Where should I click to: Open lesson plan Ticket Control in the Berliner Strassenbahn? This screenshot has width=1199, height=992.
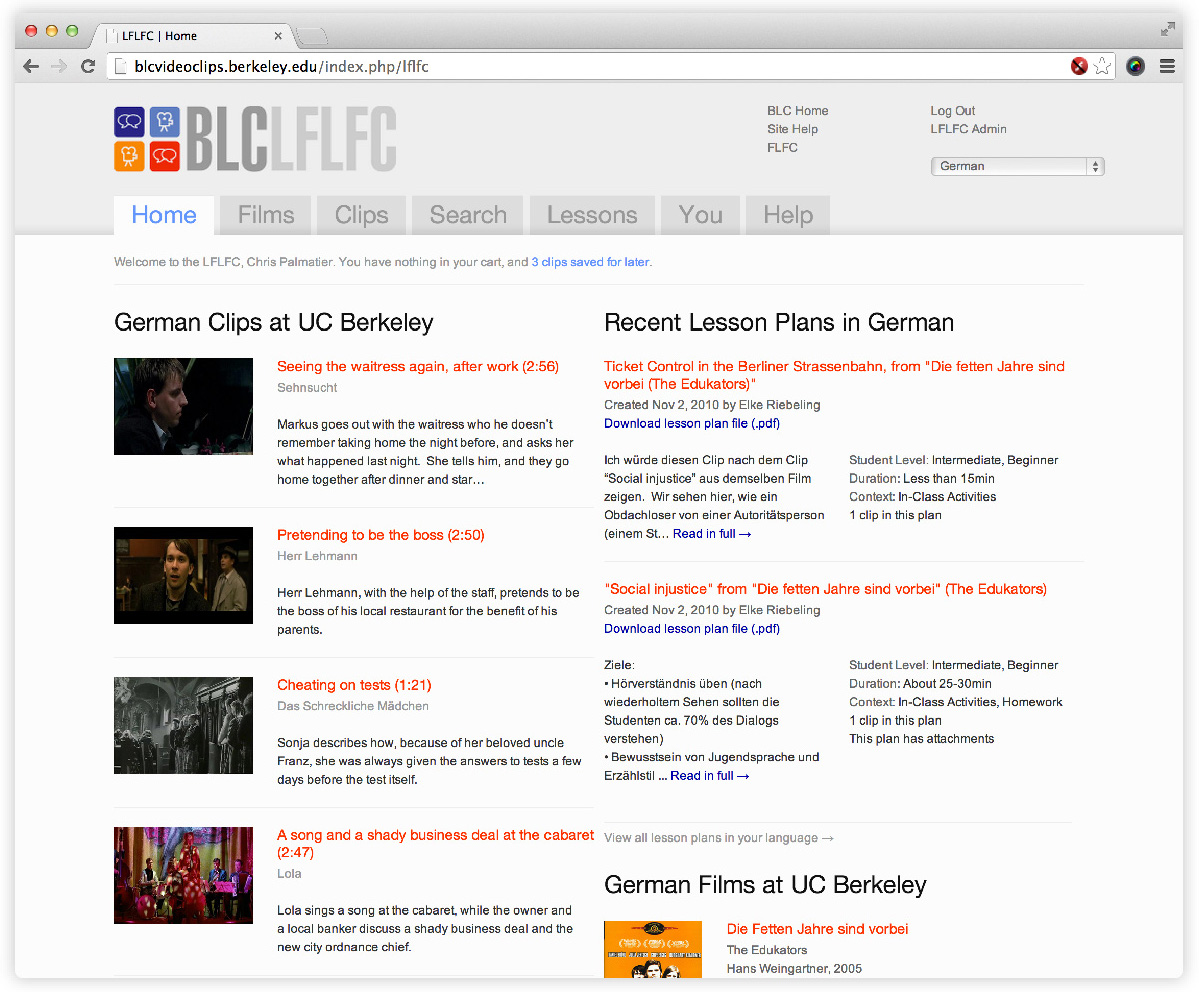point(834,375)
